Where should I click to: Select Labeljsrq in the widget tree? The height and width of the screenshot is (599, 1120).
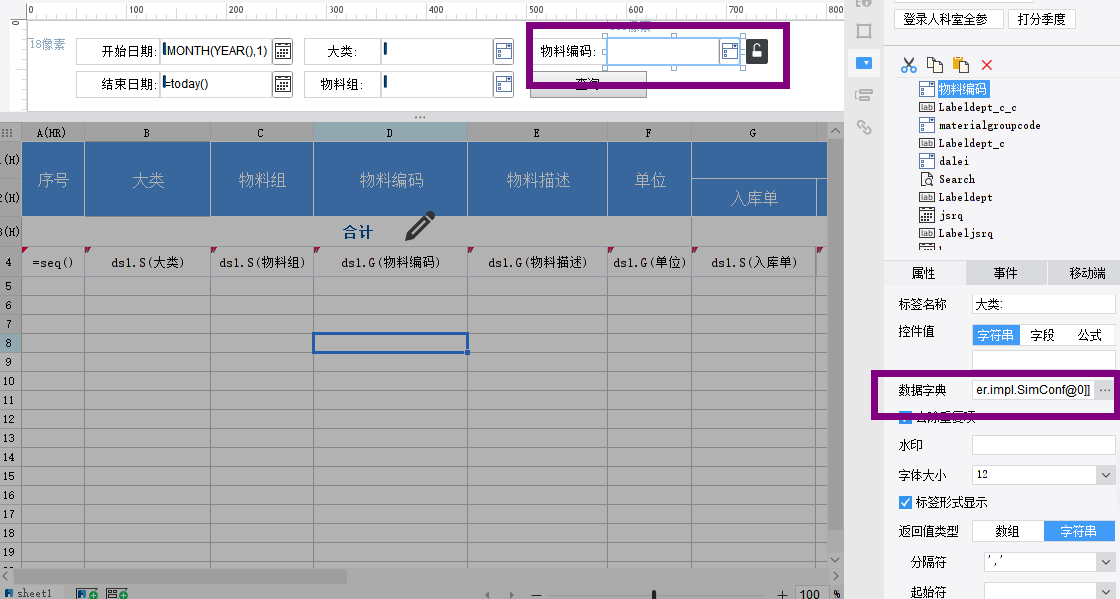(965, 233)
